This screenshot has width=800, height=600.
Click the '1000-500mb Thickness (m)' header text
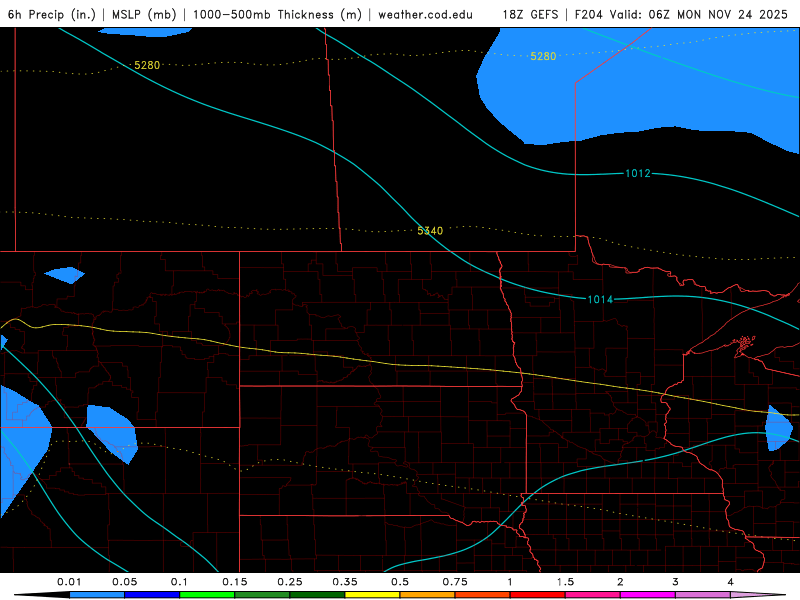277,14
